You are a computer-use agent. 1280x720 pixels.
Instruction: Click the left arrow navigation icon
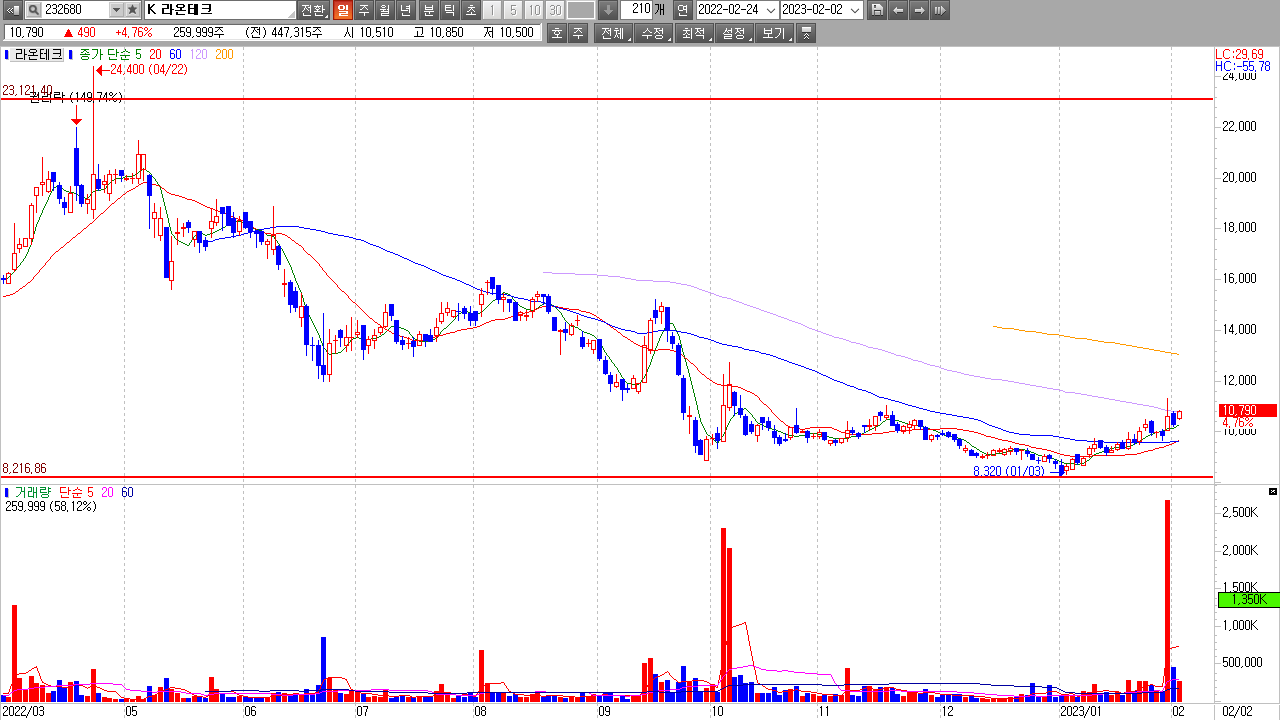click(898, 10)
